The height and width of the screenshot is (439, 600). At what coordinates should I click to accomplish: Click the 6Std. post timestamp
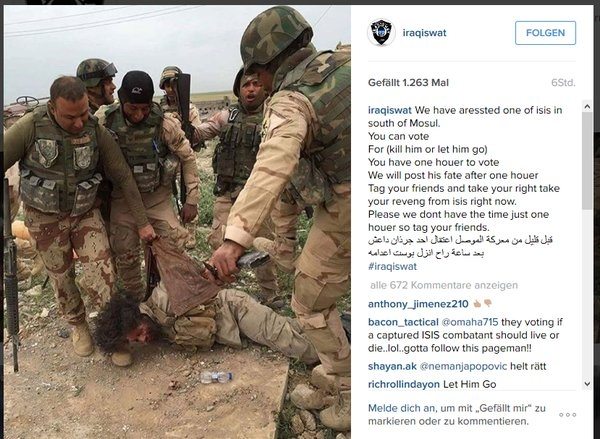(x=563, y=83)
